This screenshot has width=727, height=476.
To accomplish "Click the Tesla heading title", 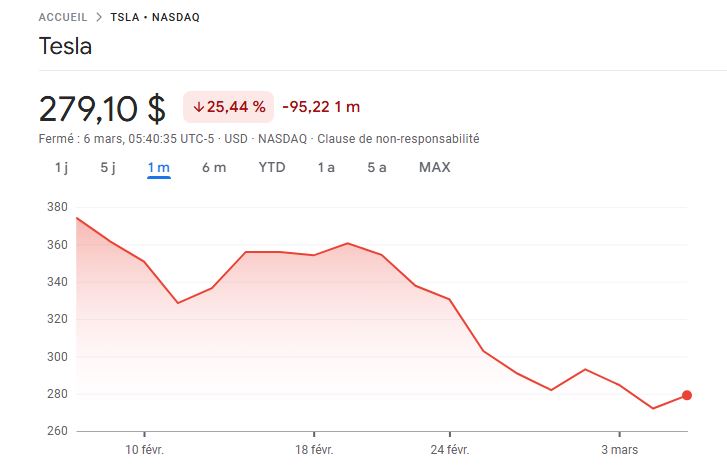I will pyautogui.click(x=65, y=47).
